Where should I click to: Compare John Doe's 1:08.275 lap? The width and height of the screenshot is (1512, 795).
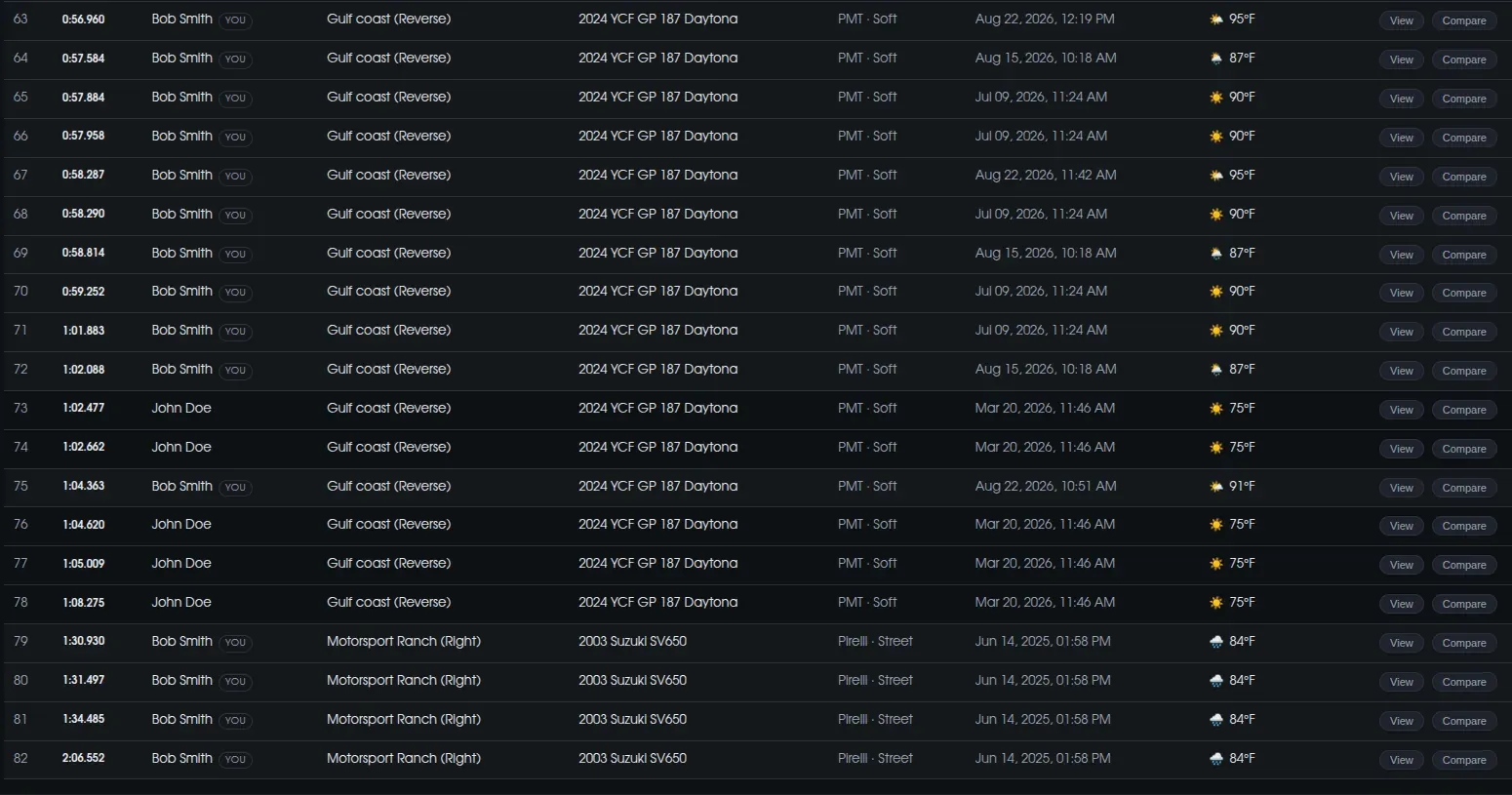point(1464,604)
